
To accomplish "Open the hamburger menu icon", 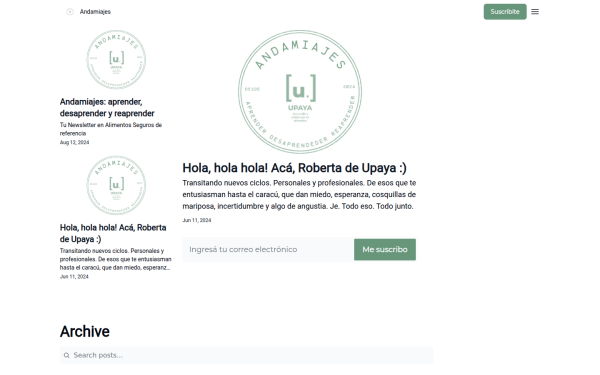I will (x=535, y=12).
